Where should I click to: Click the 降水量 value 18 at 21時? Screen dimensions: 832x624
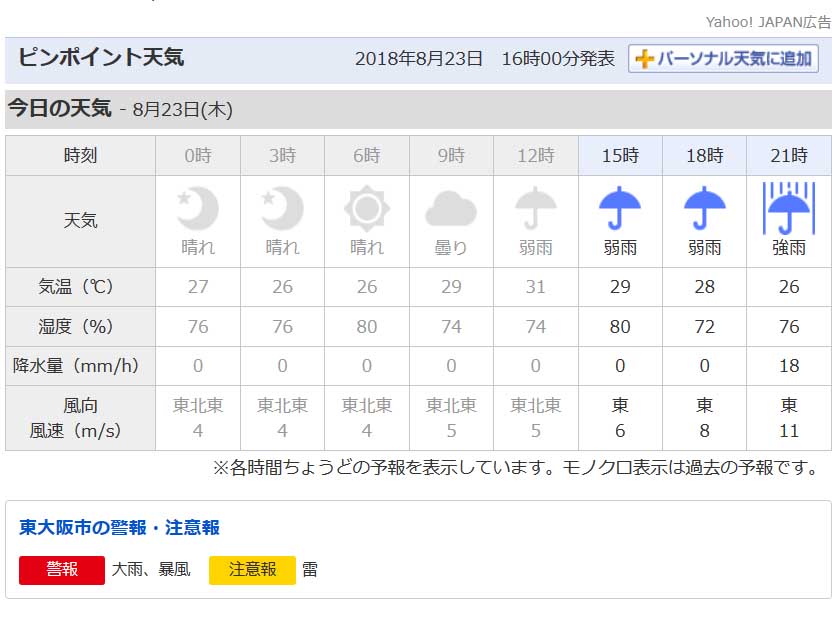[x=789, y=366]
